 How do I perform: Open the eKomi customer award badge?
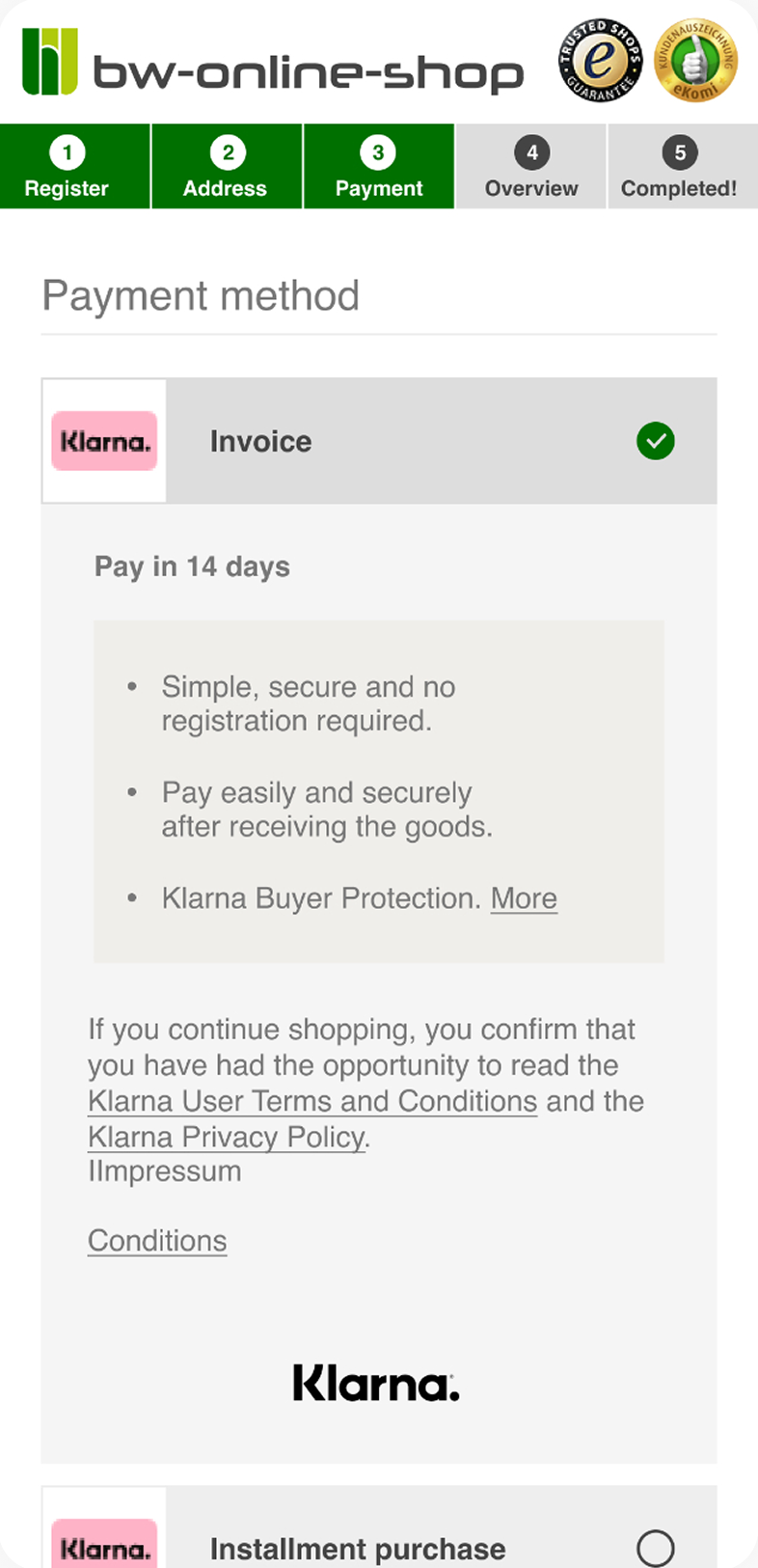[695, 62]
